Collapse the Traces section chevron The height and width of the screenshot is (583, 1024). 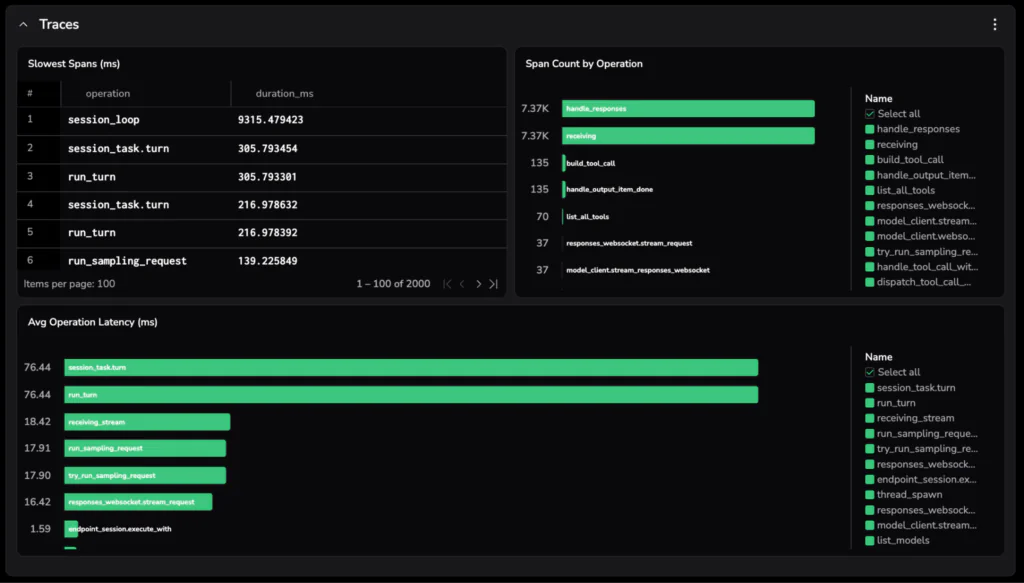click(24, 24)
